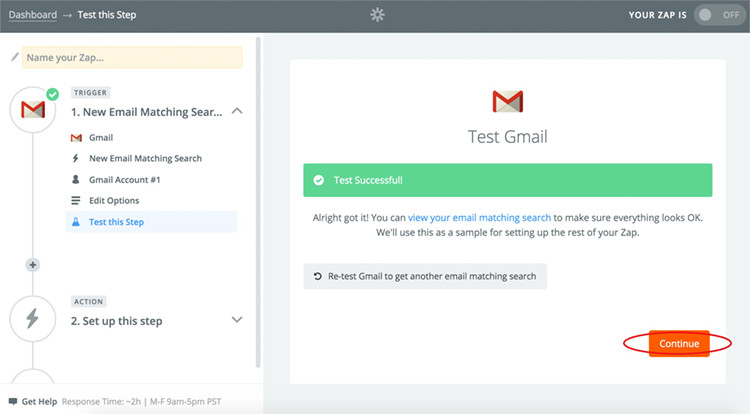Click the Get Help chat icon
The height and width of the screenshot is (414, 750).
(13, 401)
